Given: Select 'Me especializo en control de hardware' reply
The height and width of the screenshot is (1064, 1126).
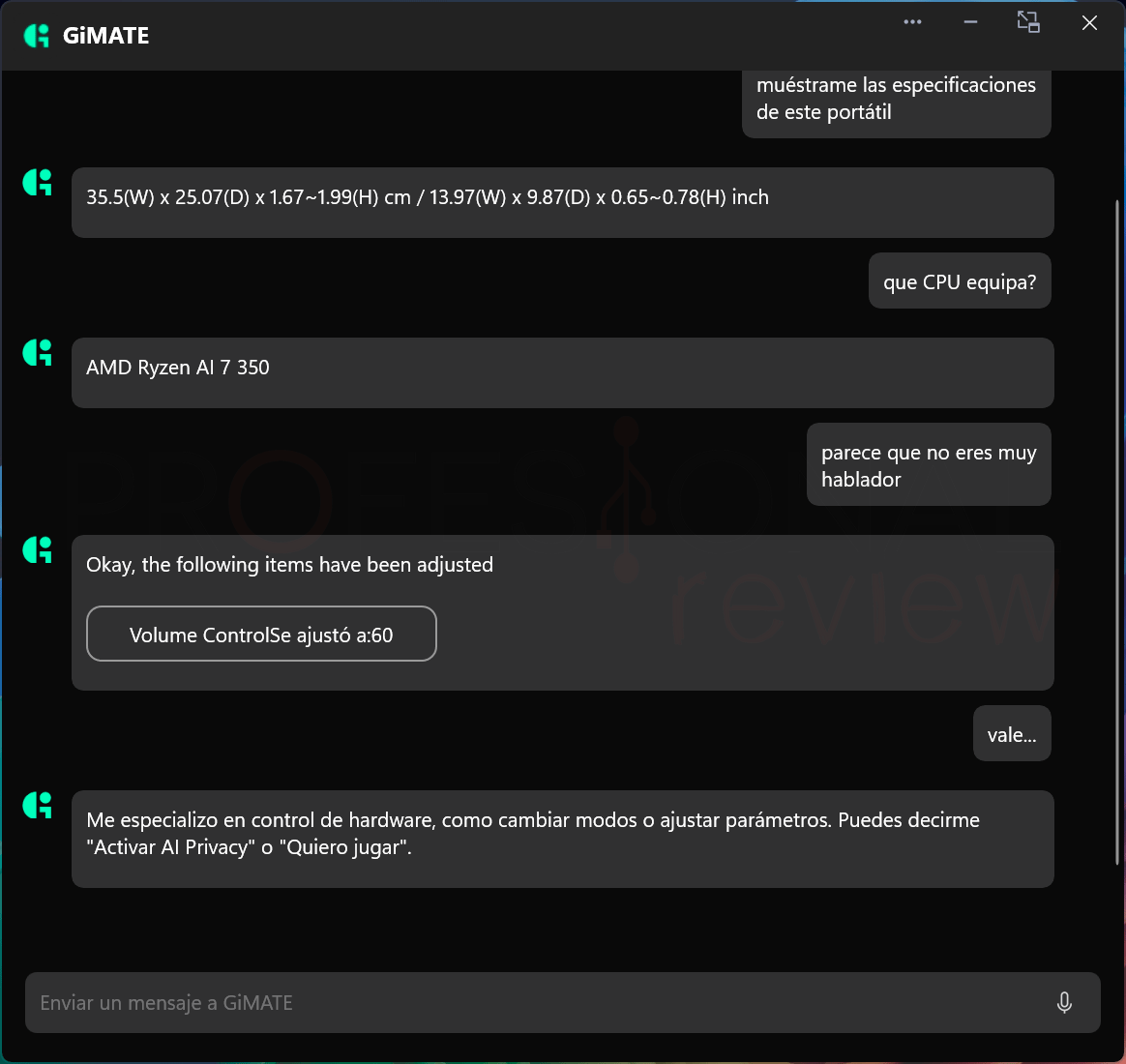Looking at the screenshot, I should 562,839.
